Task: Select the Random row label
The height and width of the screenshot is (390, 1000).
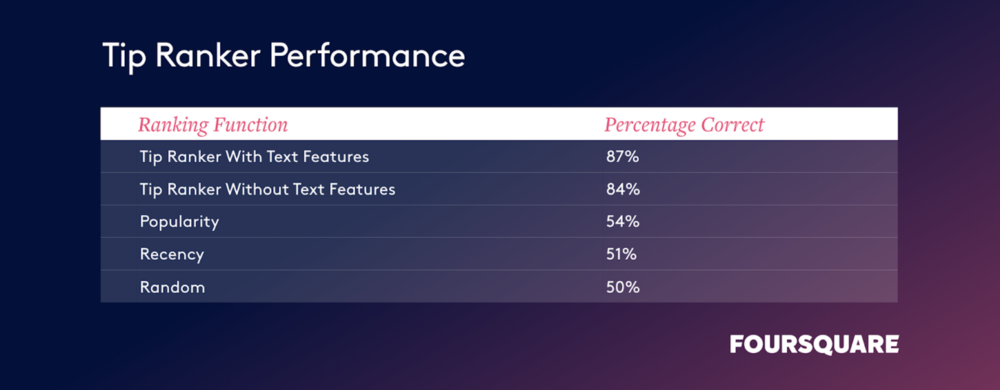Action: click(172, 287)
